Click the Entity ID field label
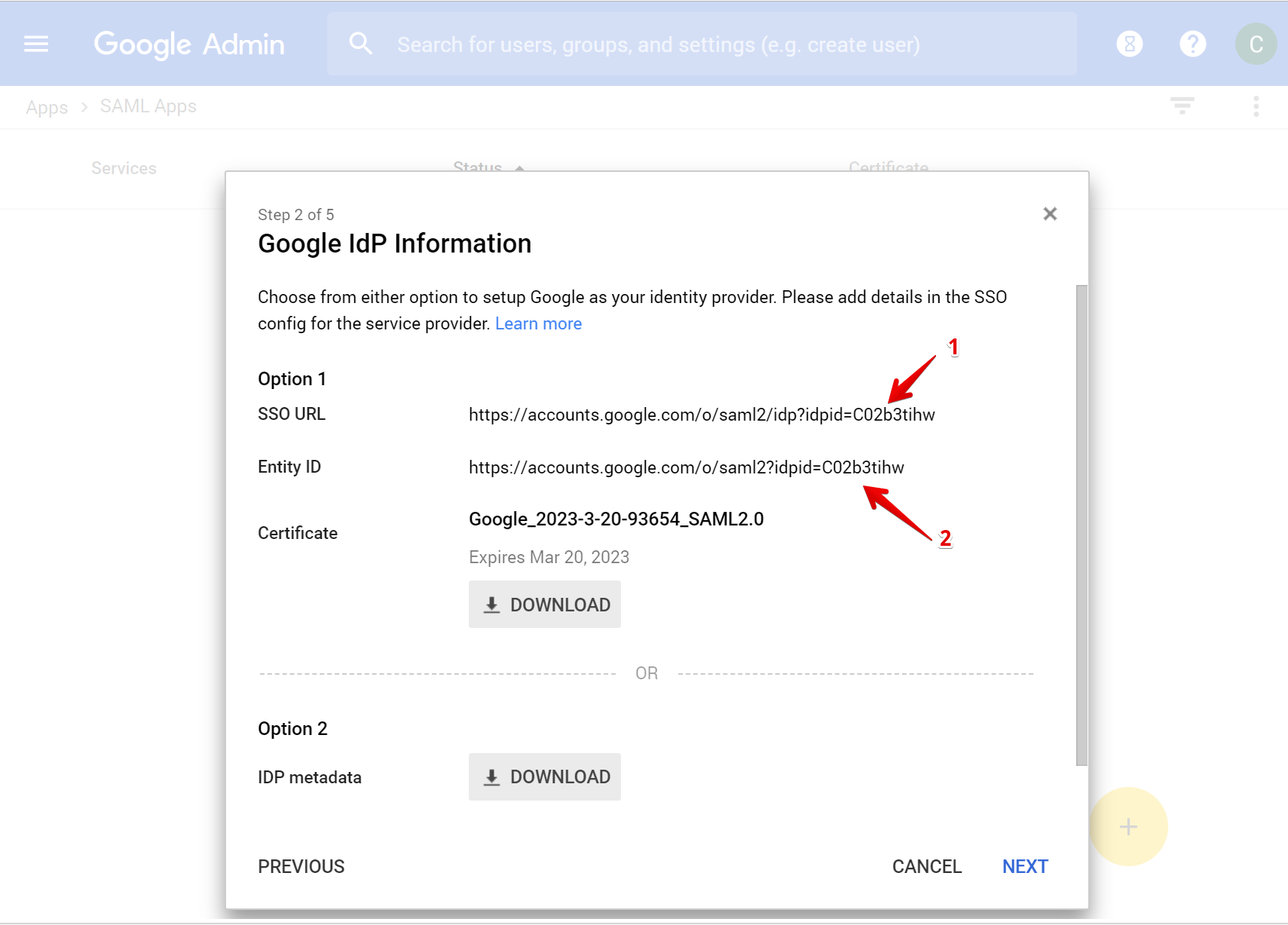Viewport: 1288px width, 925px height. [x=289, y=467]
